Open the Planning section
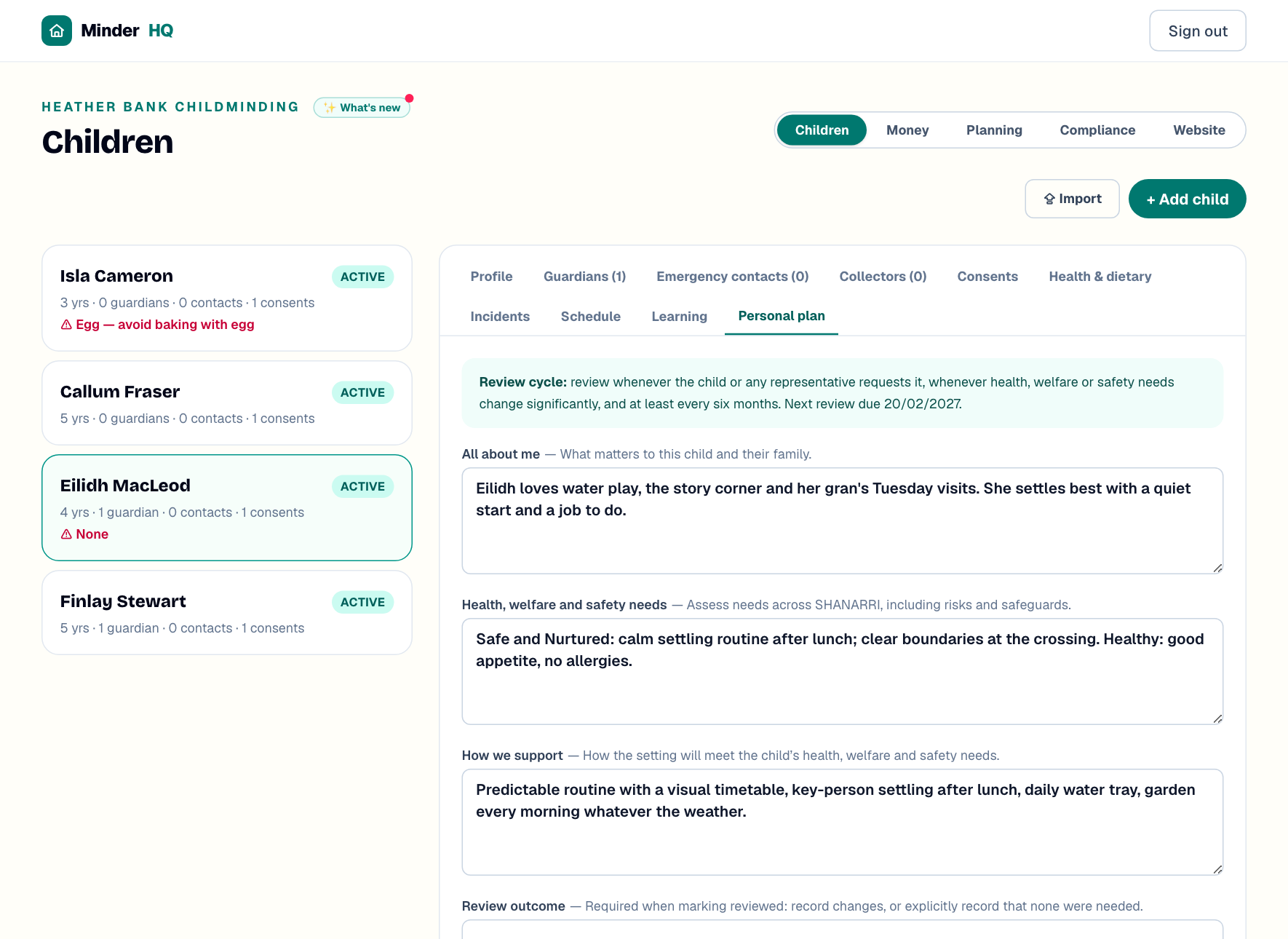This screenshot has height=939, width=1288. [x=994, y=130]
